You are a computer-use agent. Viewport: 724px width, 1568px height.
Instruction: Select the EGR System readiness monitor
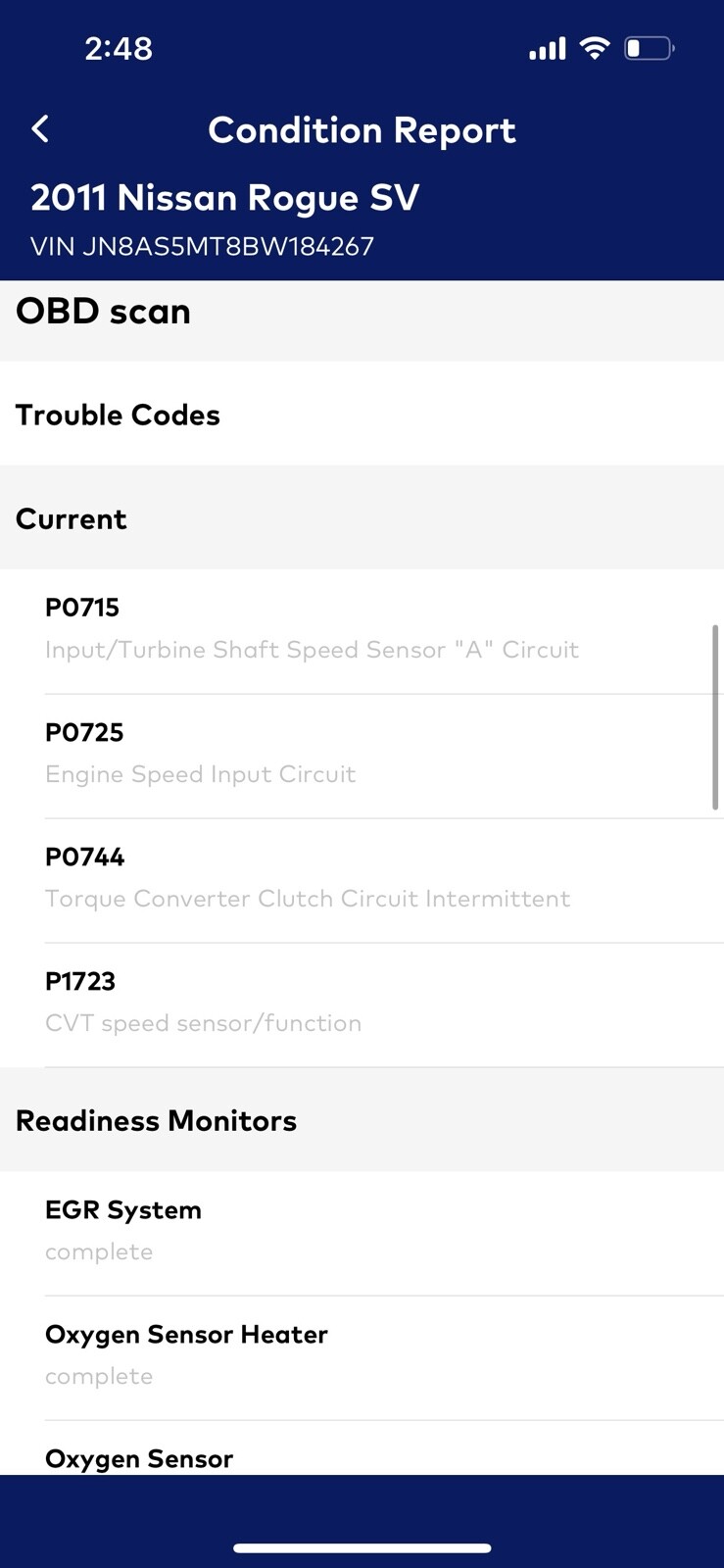point(123,1231)
